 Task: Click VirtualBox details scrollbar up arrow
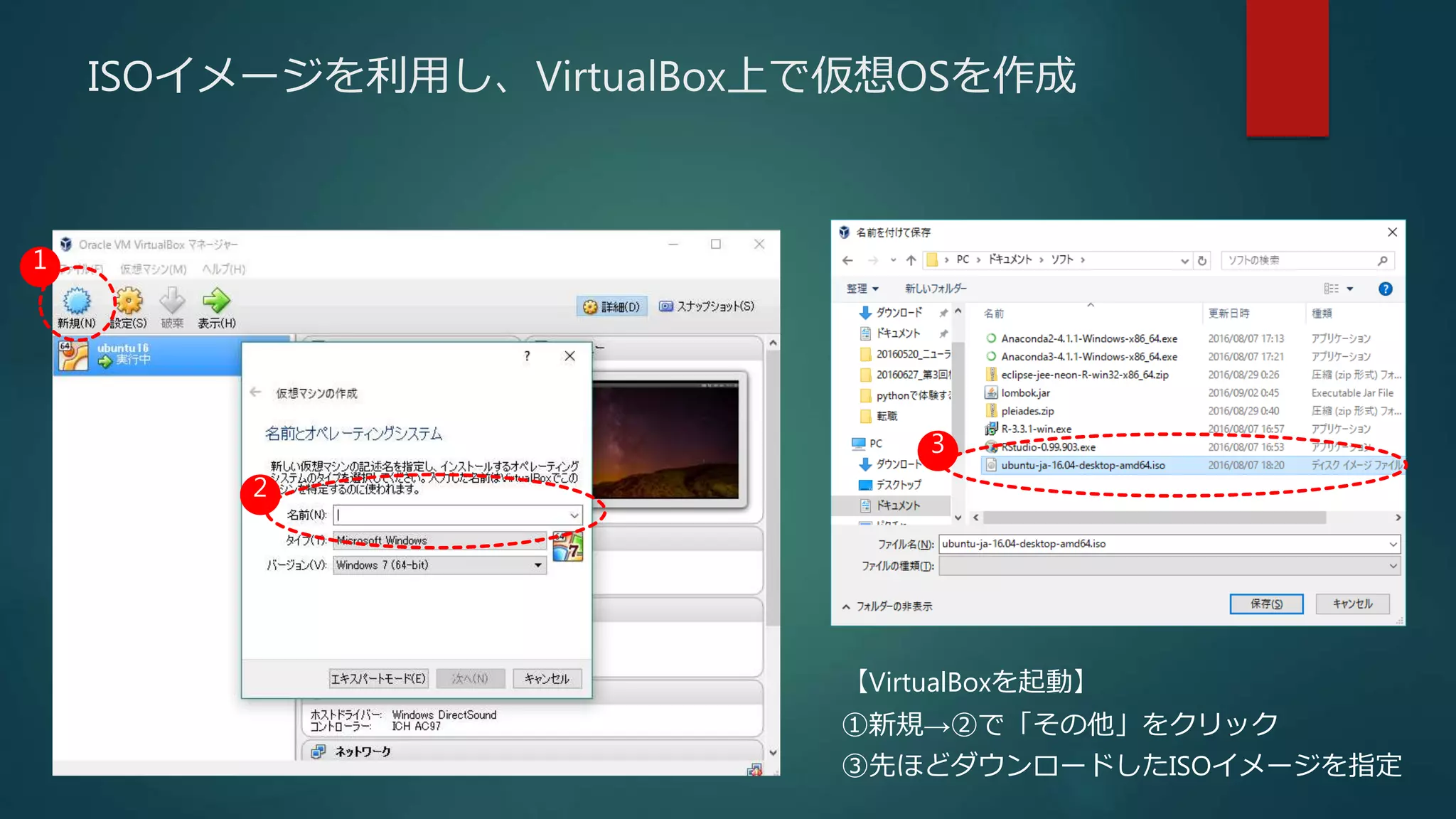(773, 343)
